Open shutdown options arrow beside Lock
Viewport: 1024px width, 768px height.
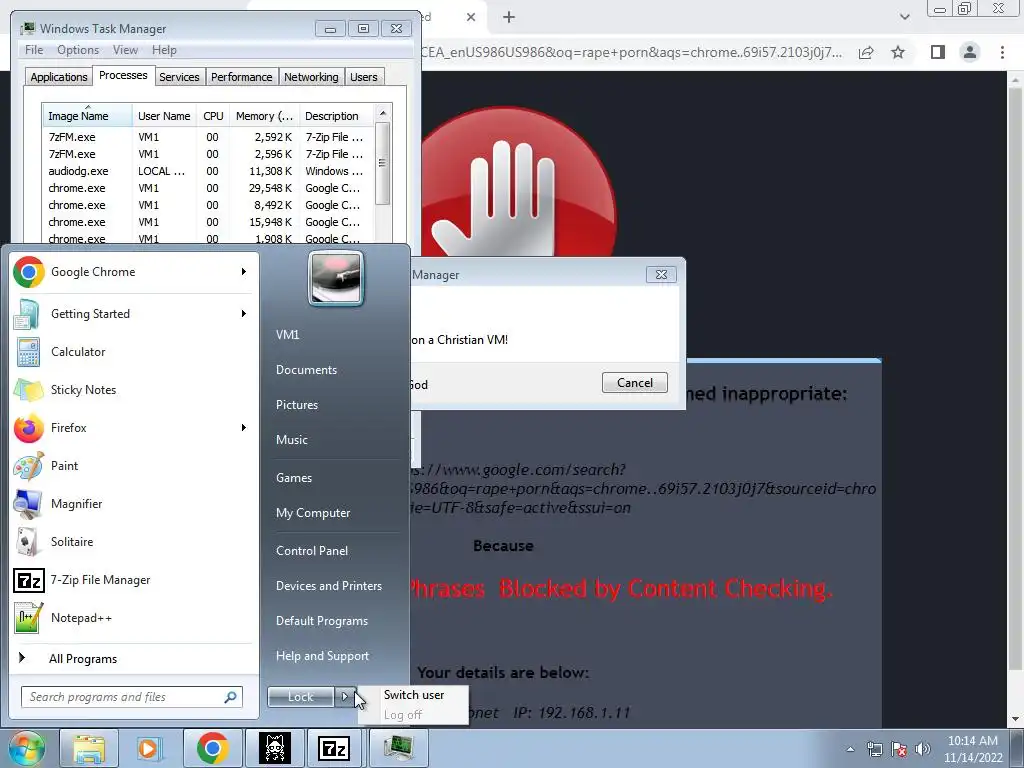(x=345, y=697)
